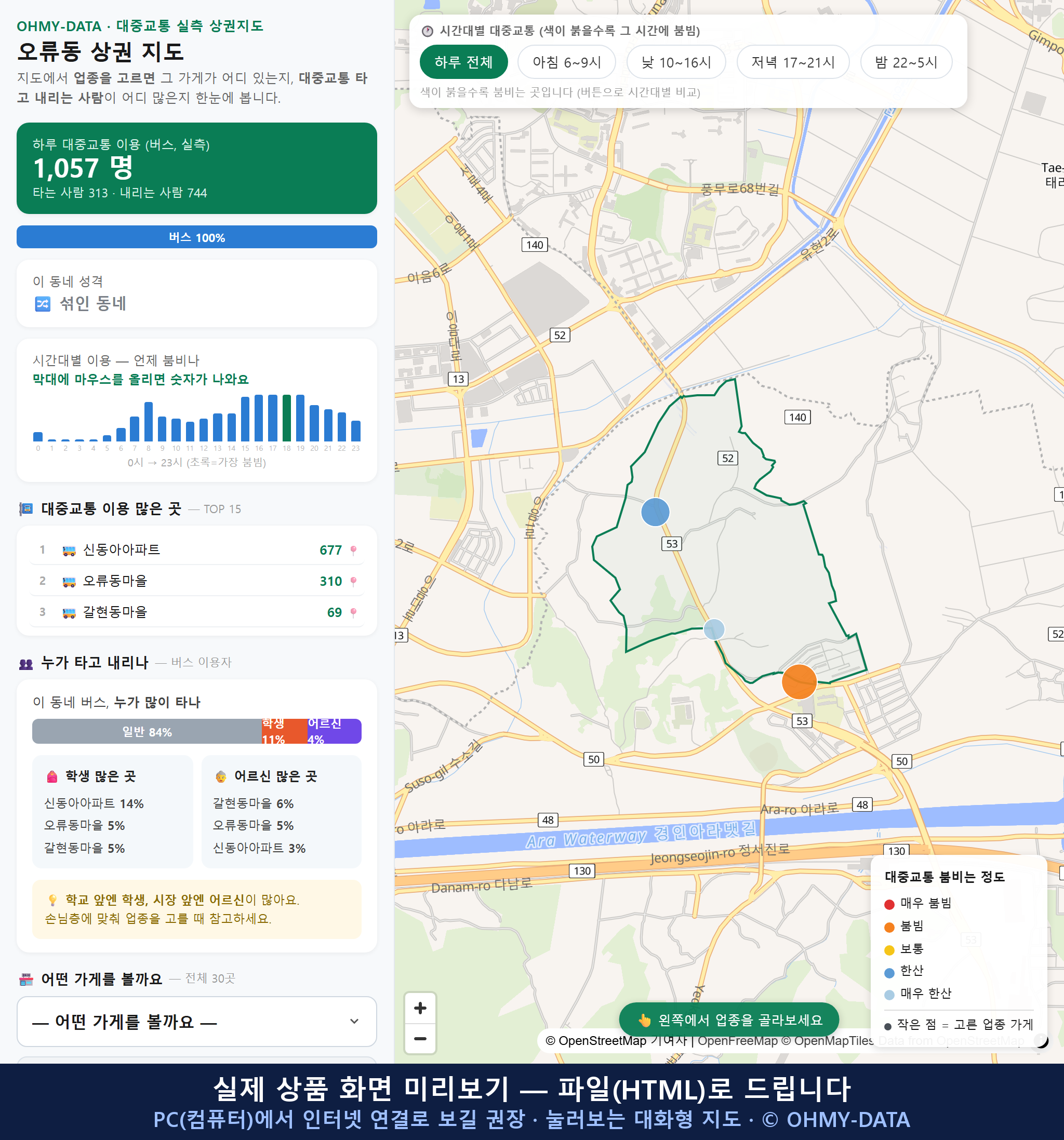Image resolution: width=1064 pixels, height=1140 pixels.
Task: Click the bus icon beside 갈현동마을
Action: [69, 612]
